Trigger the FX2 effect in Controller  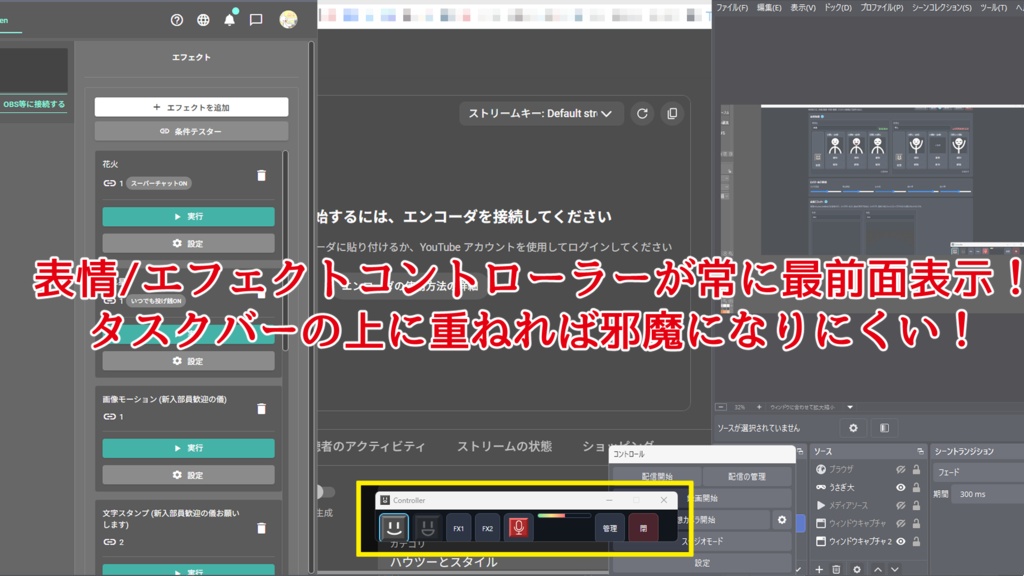(x=487, y=528)
